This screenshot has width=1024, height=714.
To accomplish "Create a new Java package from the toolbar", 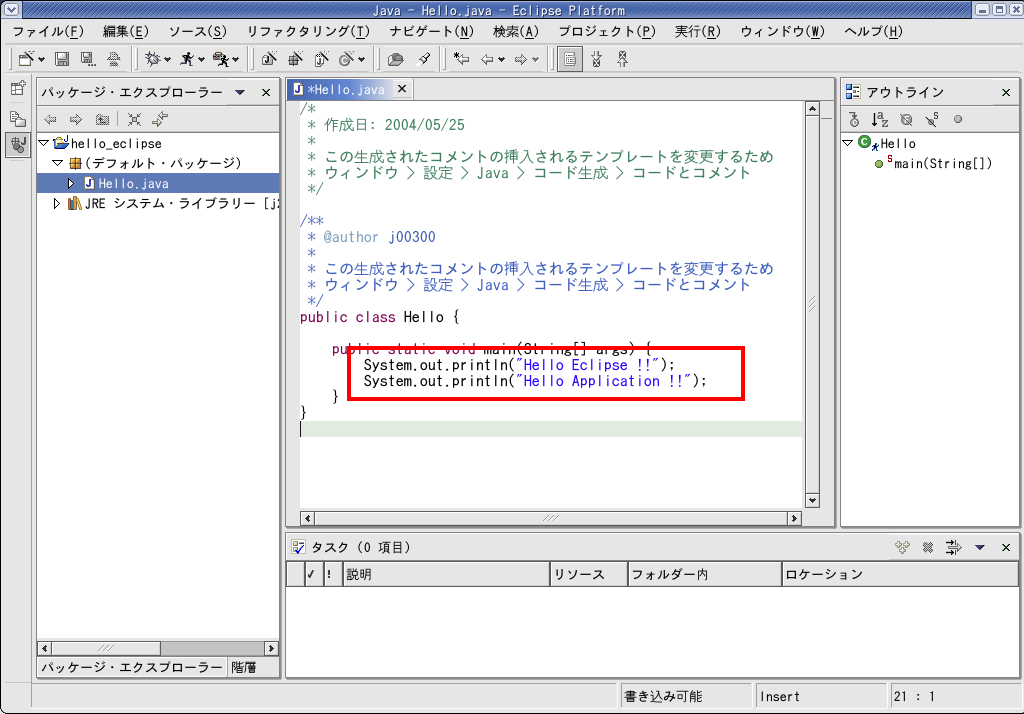I will (x=295, y=59).
